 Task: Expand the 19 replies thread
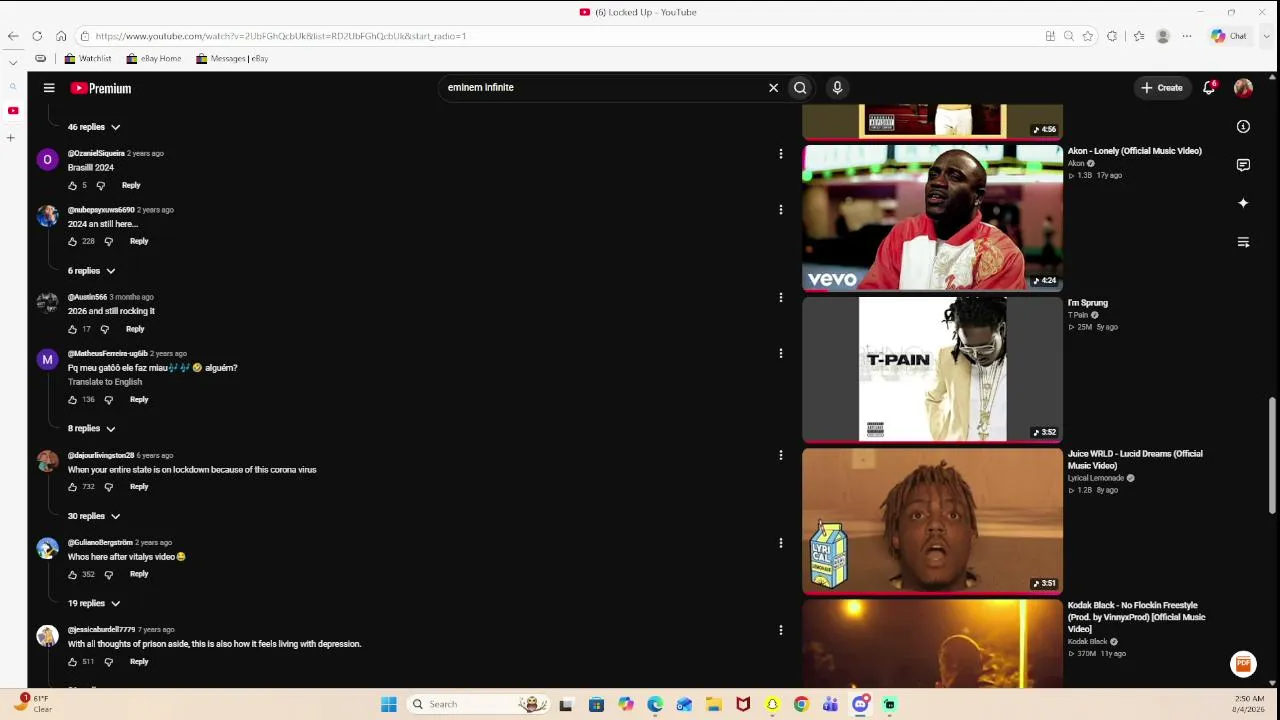[x=94, y=603]
